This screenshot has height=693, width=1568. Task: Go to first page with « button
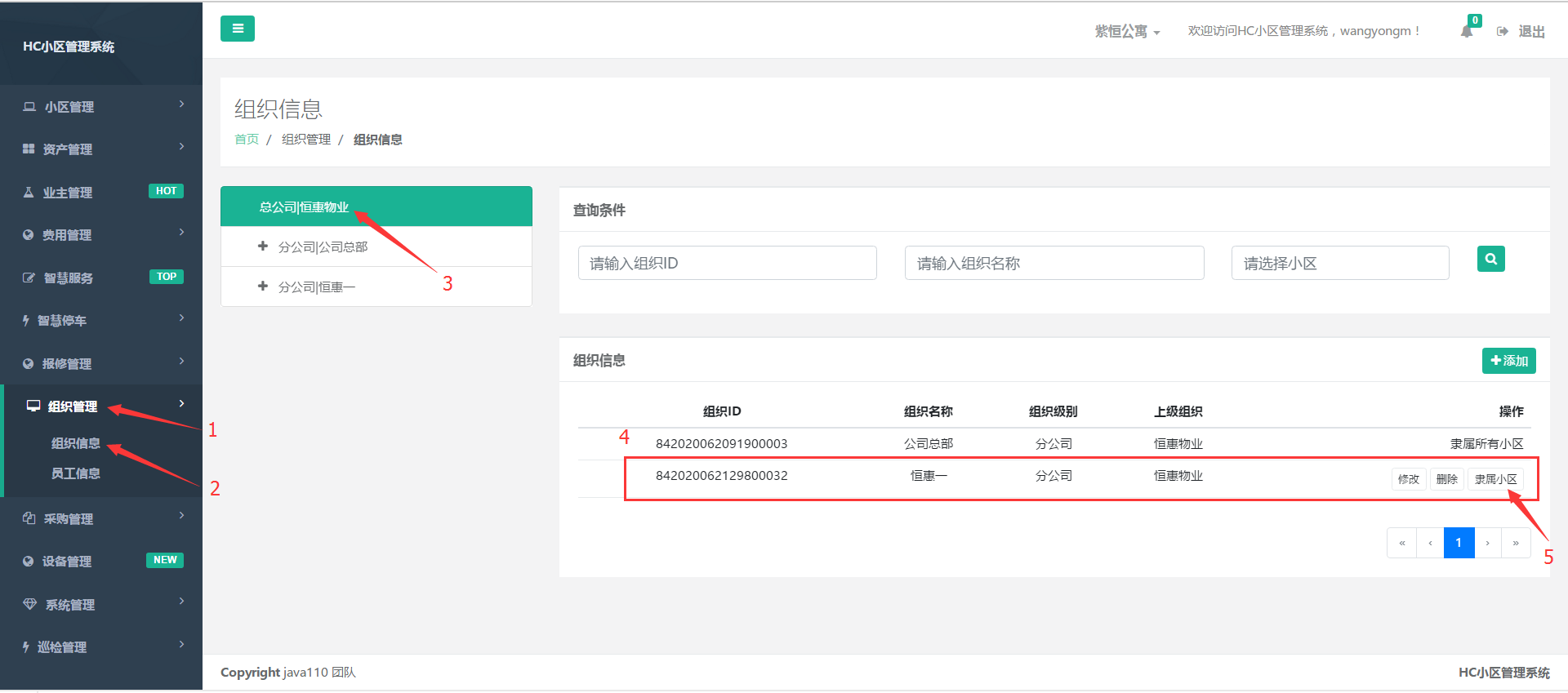point(1401,543)
